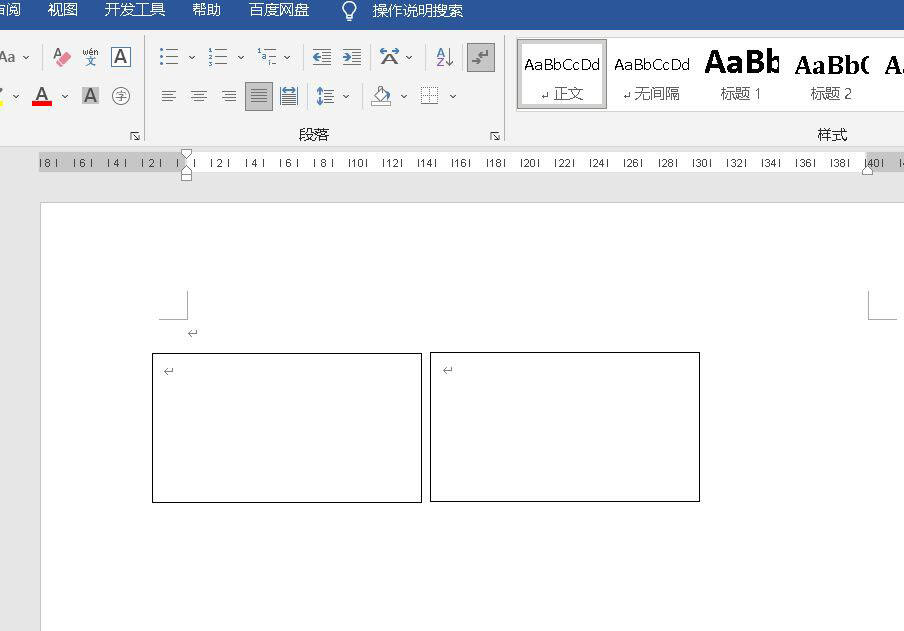Click the Sort A-Z icon
904x631 pixels.
coord(444,57)
